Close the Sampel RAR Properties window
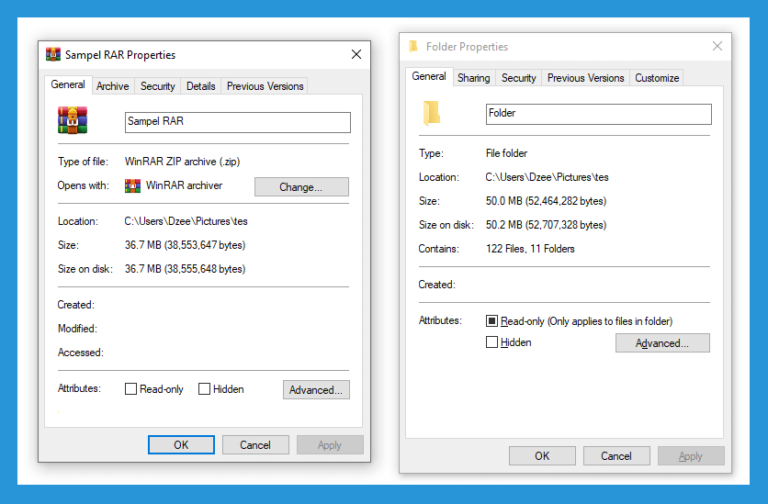This screenshot has height=504, width=768. click(x=357, y=54)
